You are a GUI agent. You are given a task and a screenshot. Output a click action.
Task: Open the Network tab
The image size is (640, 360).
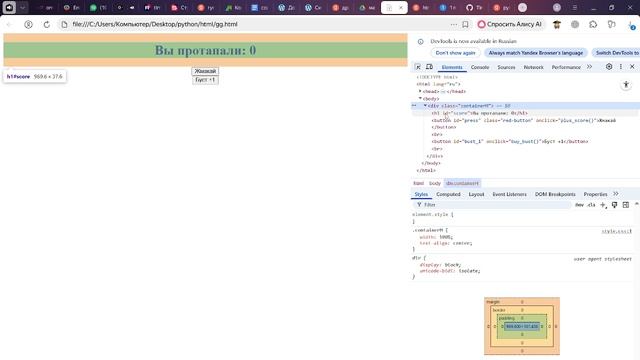pyautogui.click(x=533, y=67)
